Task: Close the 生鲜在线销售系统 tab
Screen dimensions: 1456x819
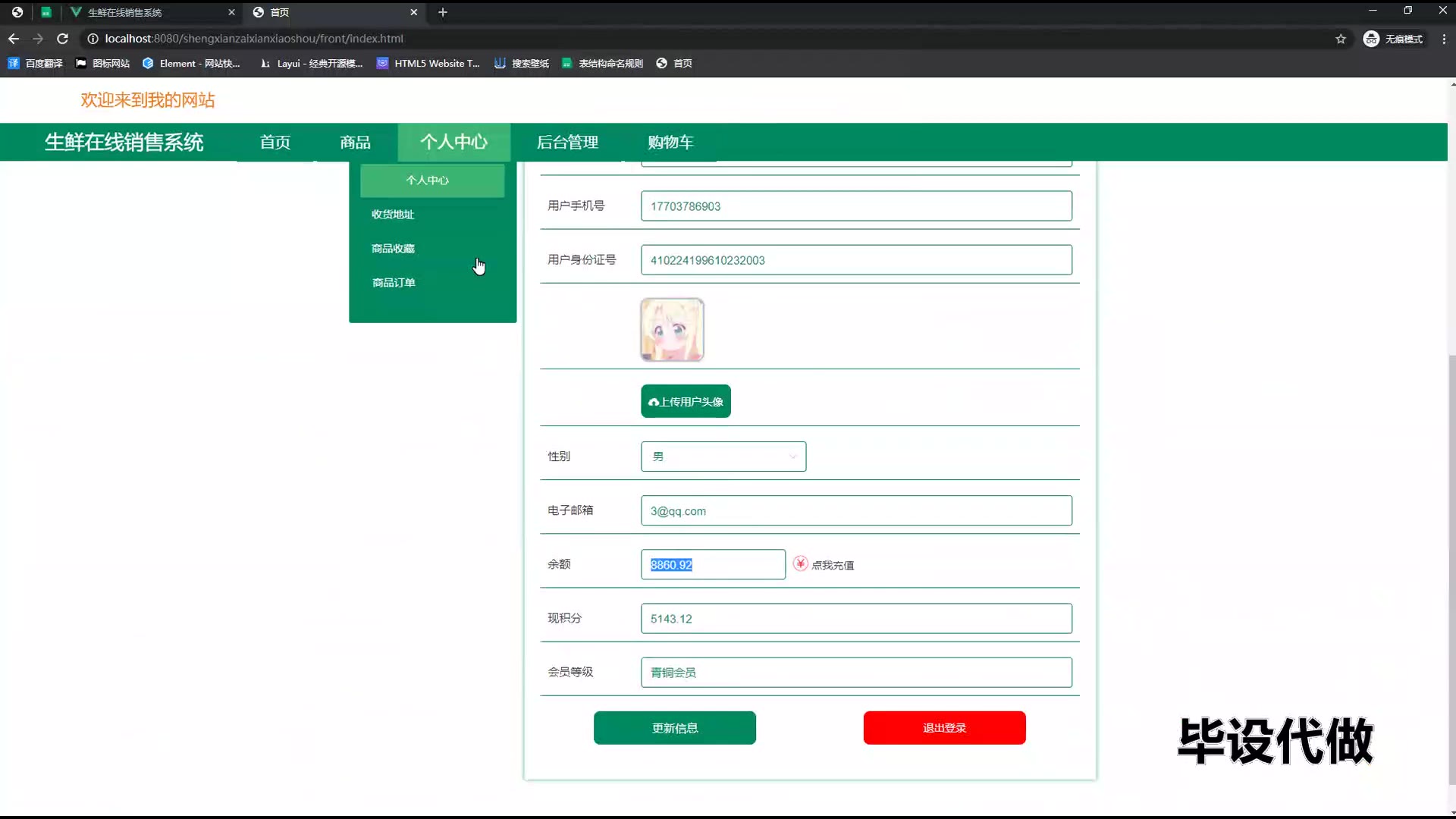Action: click(x=231, y=12)
